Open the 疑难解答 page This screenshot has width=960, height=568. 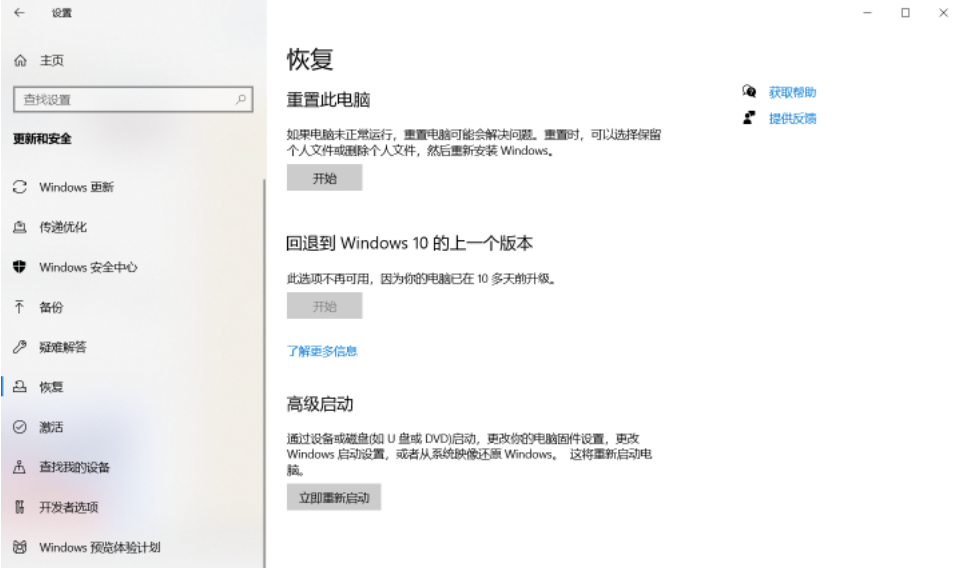(x=63, y=347)
